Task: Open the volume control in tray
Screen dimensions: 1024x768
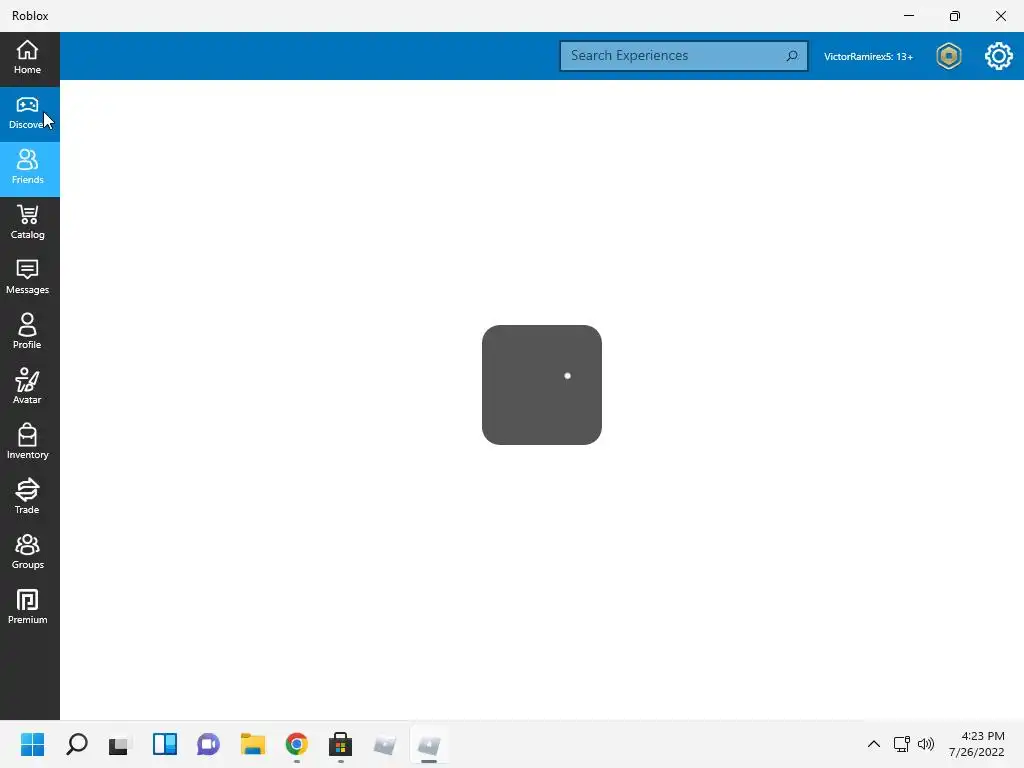Action: pos(925,744)
